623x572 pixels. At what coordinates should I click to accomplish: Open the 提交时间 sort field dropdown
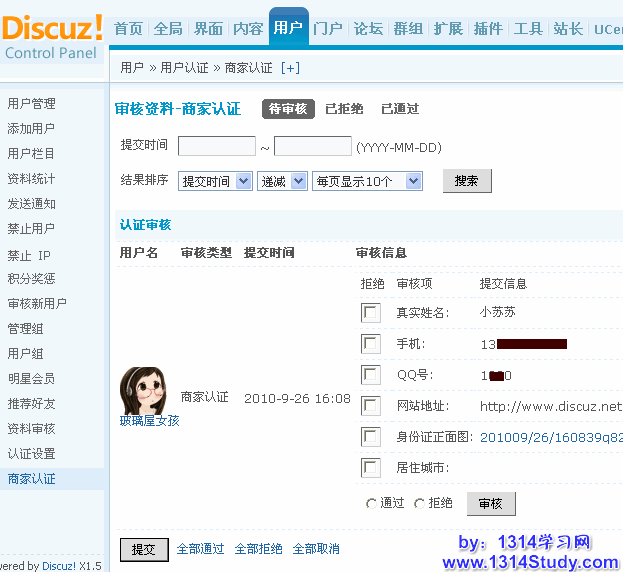(215, 181)
